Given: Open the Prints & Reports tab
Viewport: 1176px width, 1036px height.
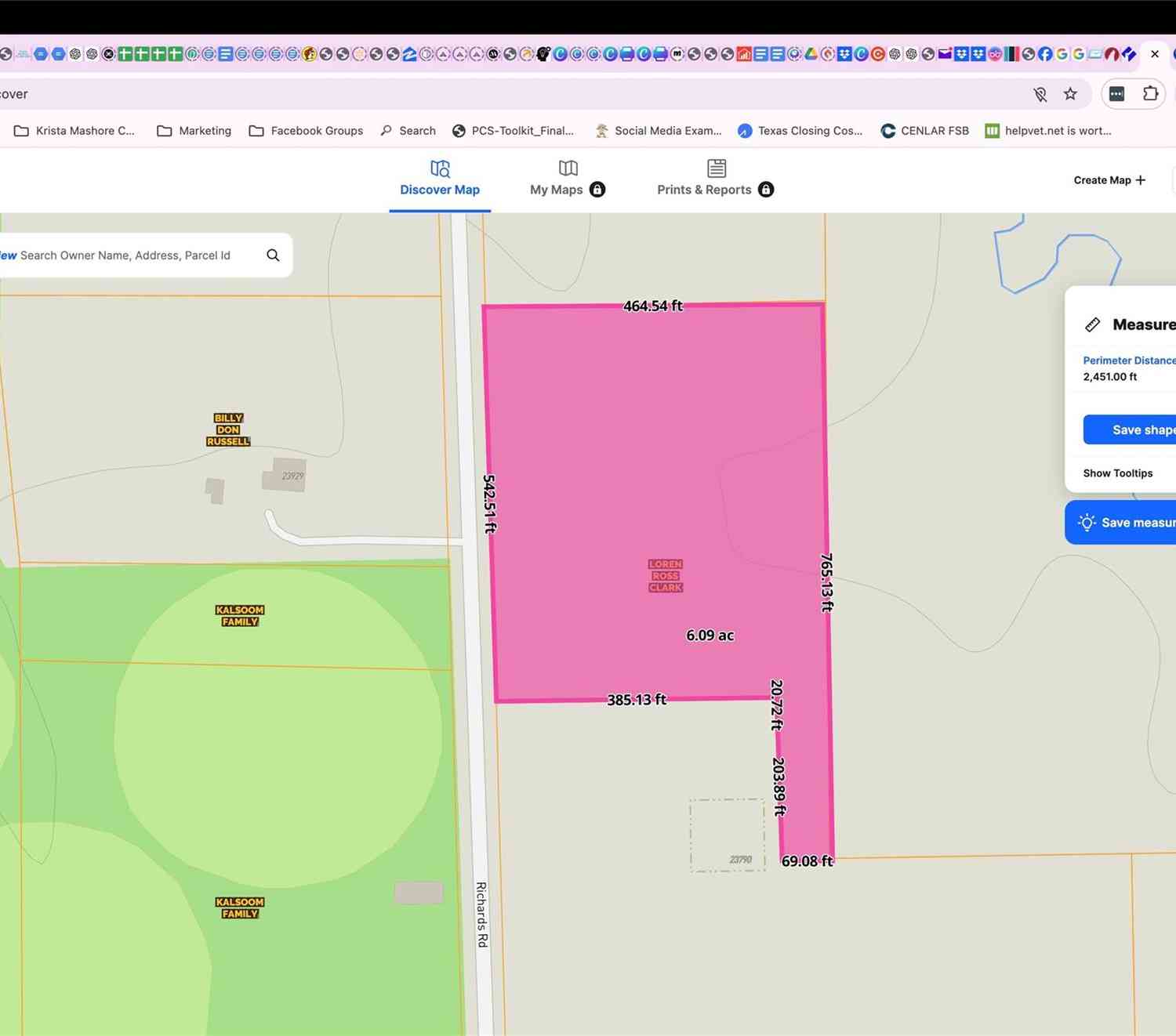Looking at the screenshot, I should tap(715, 179).
